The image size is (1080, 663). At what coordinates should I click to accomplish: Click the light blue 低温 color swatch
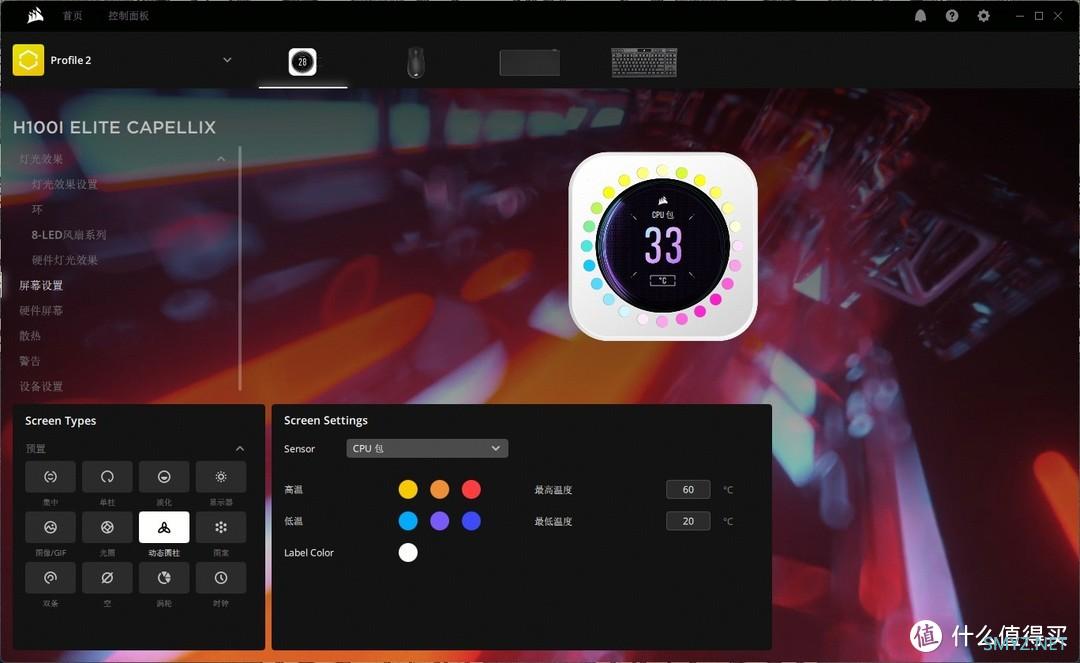tap(408, 521)
